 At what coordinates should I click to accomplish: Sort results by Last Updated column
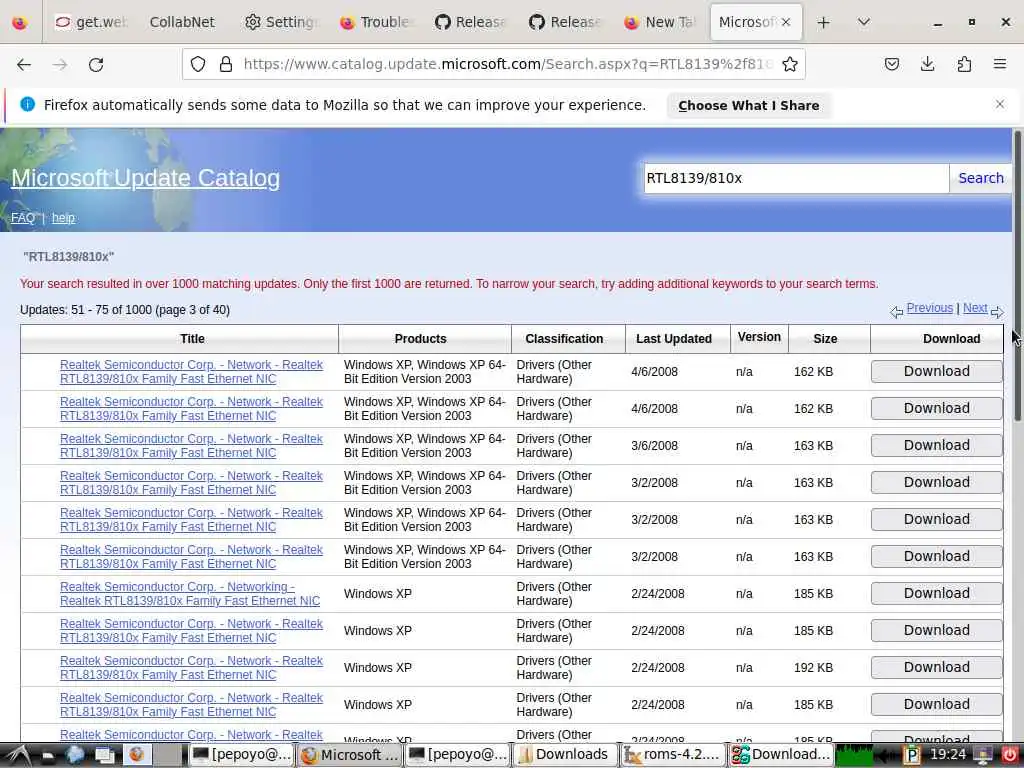674,338
